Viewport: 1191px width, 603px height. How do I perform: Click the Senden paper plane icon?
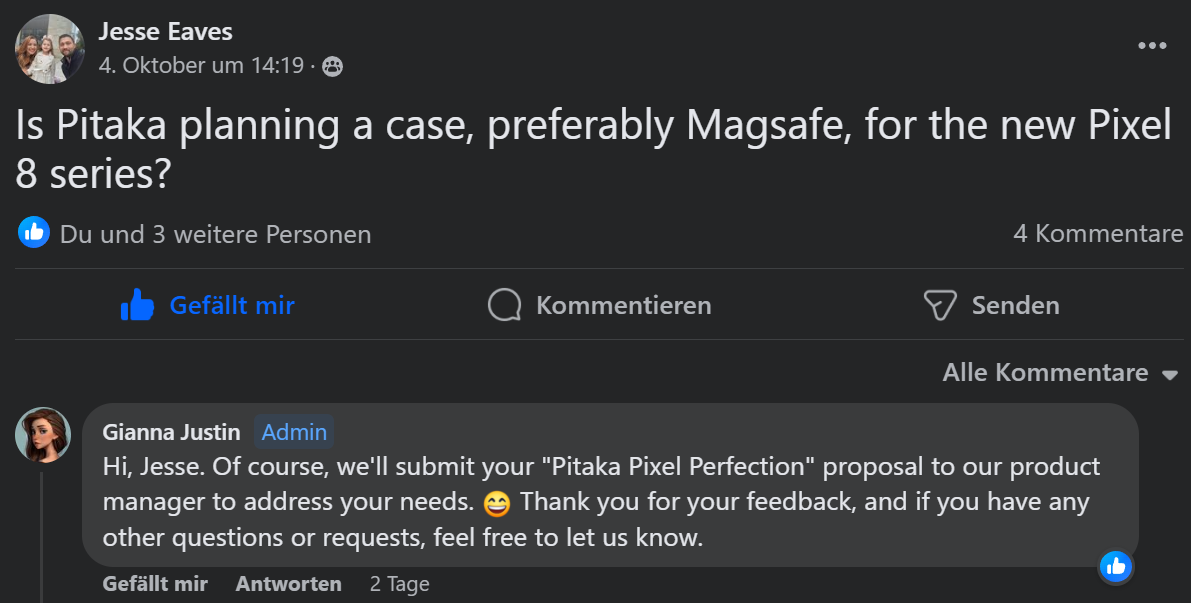pos(940,305)
